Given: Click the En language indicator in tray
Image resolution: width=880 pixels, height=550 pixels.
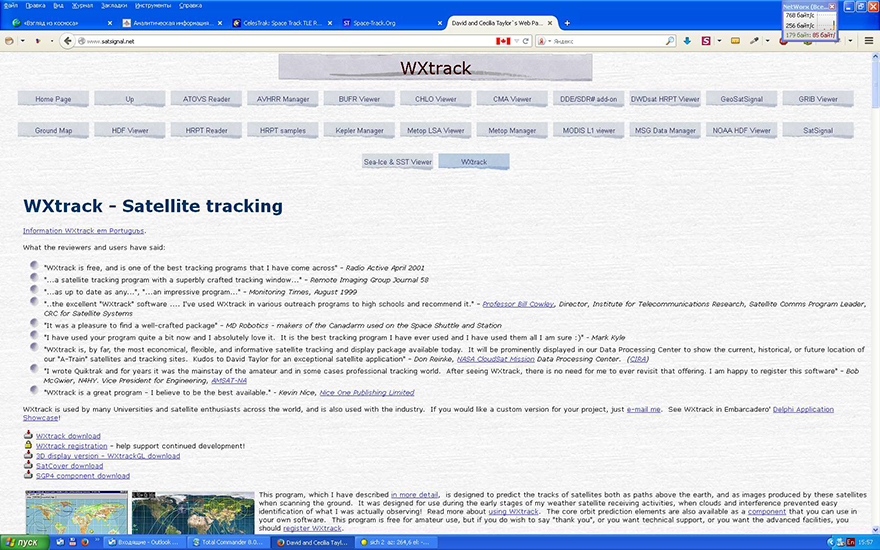Looking at the screenshot, I should tap(851, 542).
